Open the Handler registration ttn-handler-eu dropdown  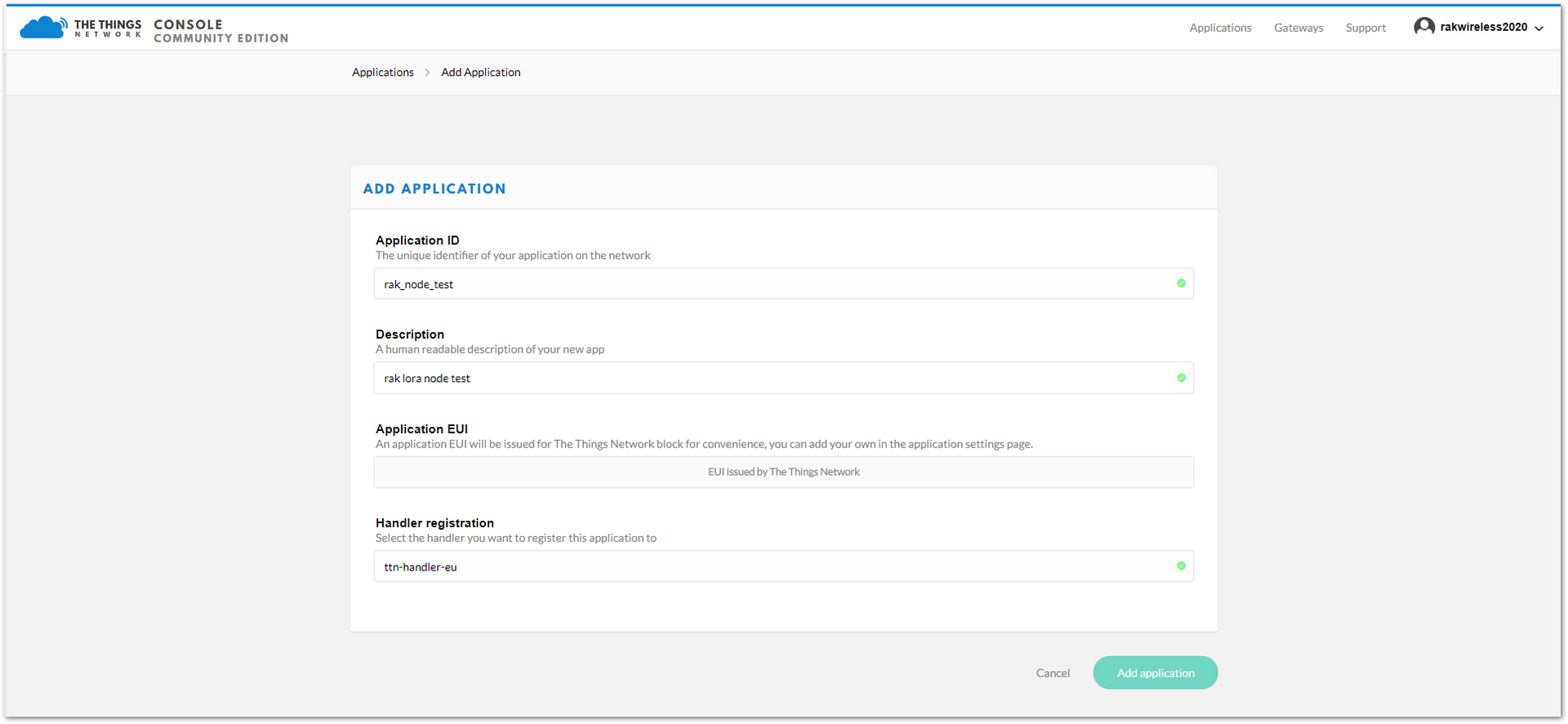pyautogui.click(x=784, y=566)
